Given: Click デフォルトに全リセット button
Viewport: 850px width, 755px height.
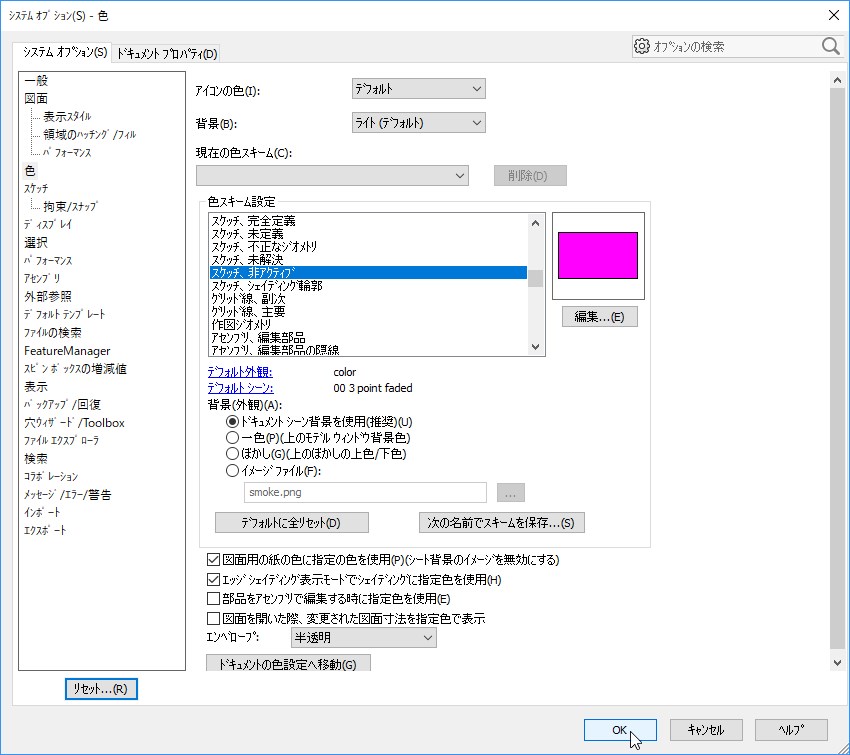Looking at the screenshot, I should [291, 523].
